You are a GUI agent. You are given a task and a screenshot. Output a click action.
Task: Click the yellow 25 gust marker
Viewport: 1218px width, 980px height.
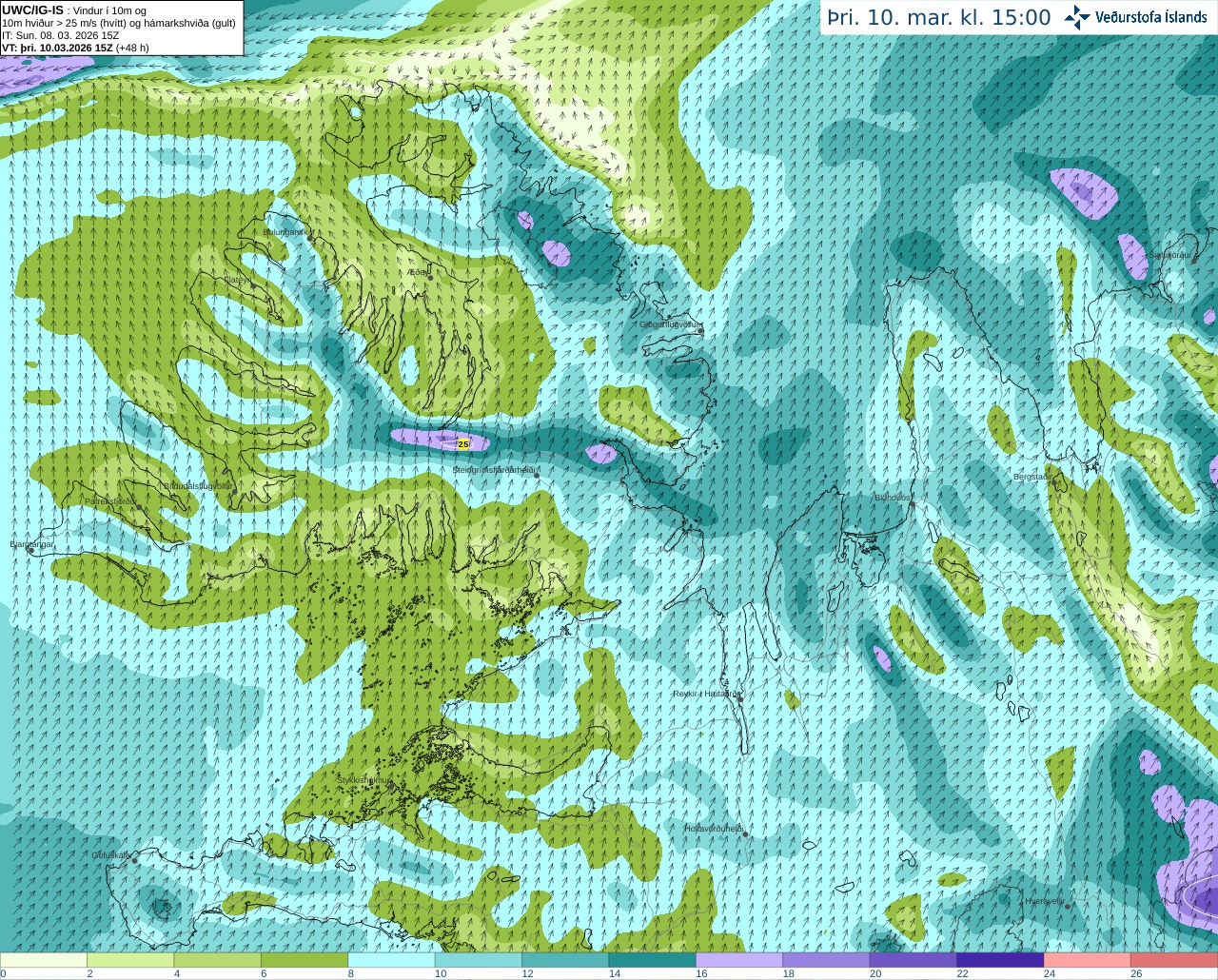[x=463, y=444]
